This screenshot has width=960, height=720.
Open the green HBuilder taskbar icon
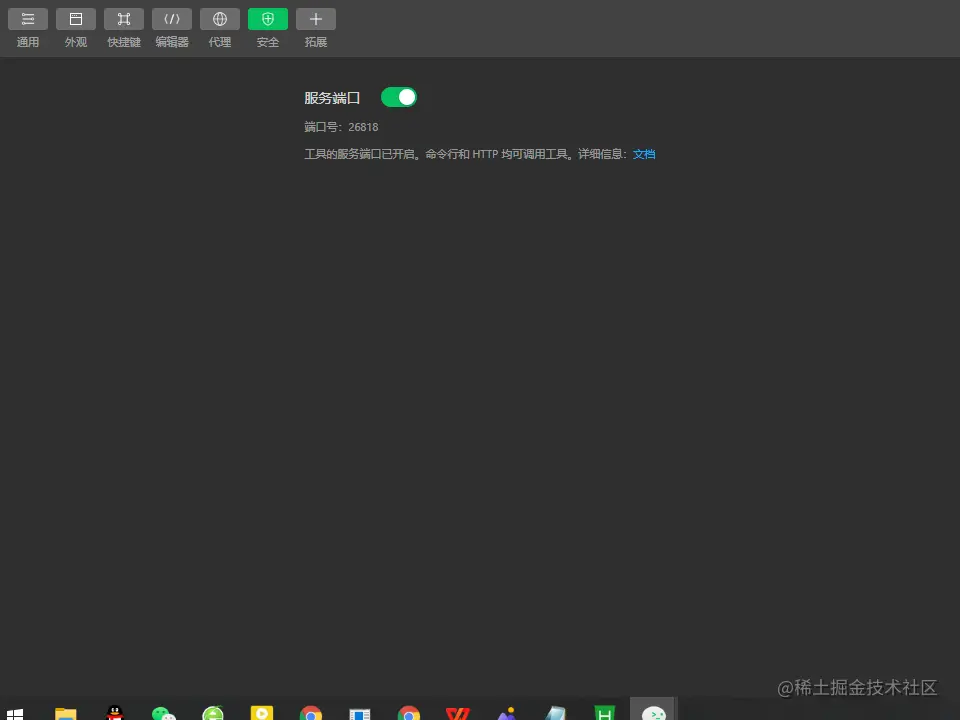604,714
